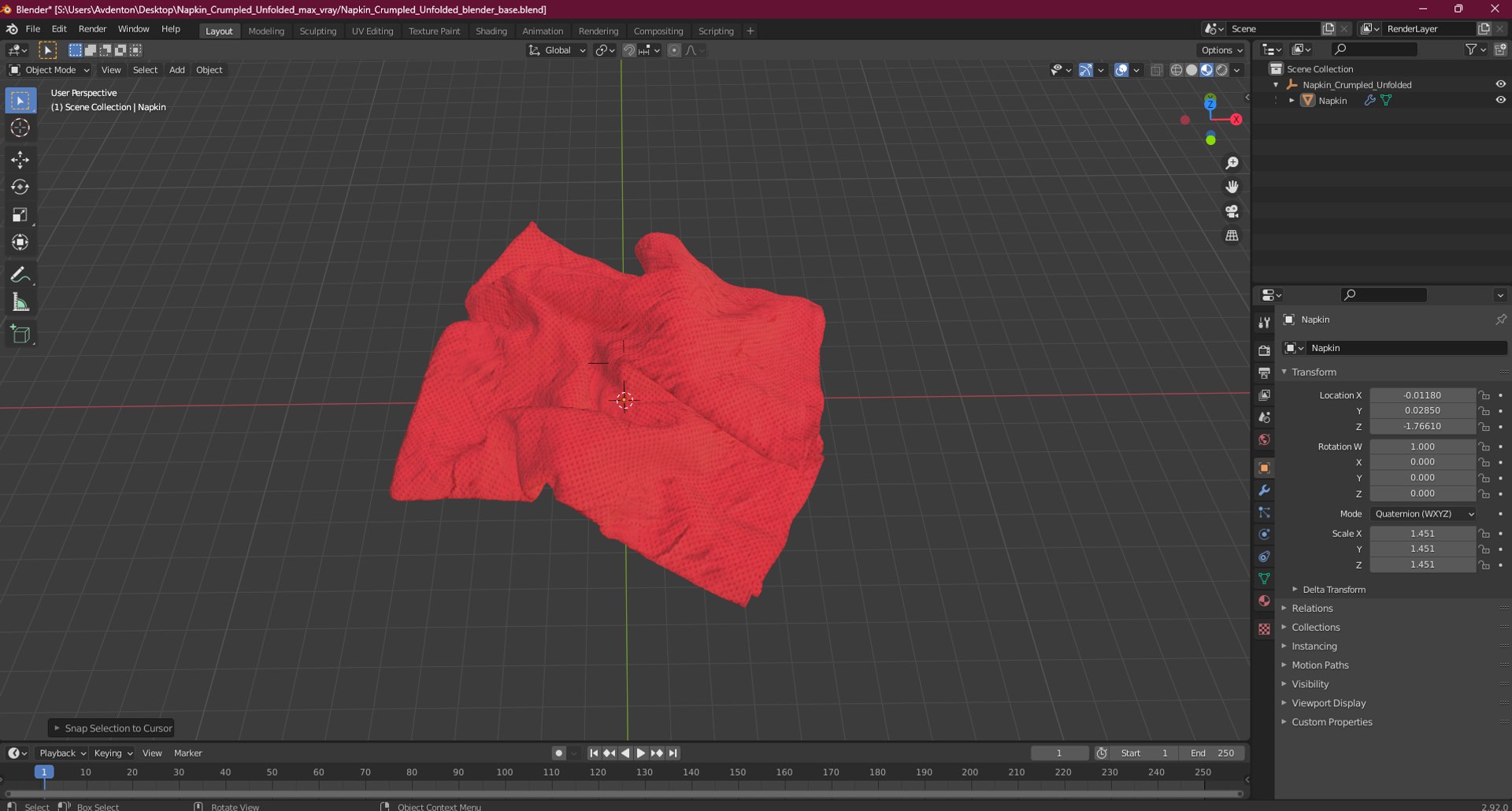Toggle lock on Location X
The width and height of the screenshot is (1512, 811).
click(1484, 395)
